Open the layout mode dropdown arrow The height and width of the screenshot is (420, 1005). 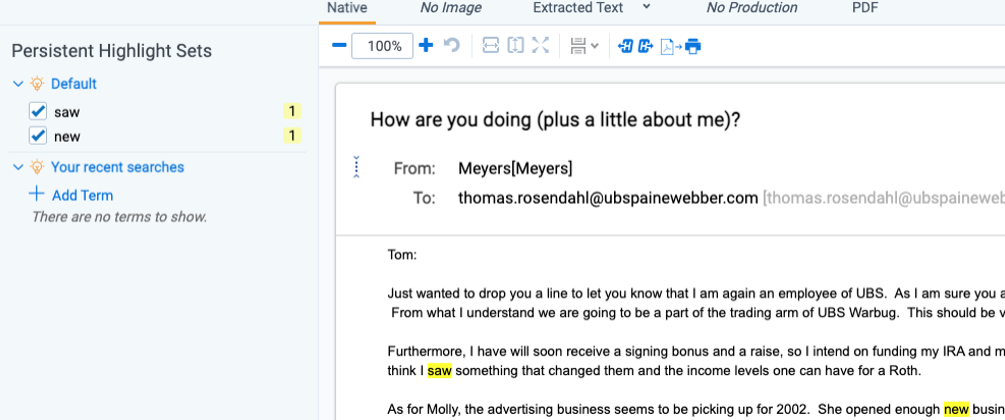[595, 46]
